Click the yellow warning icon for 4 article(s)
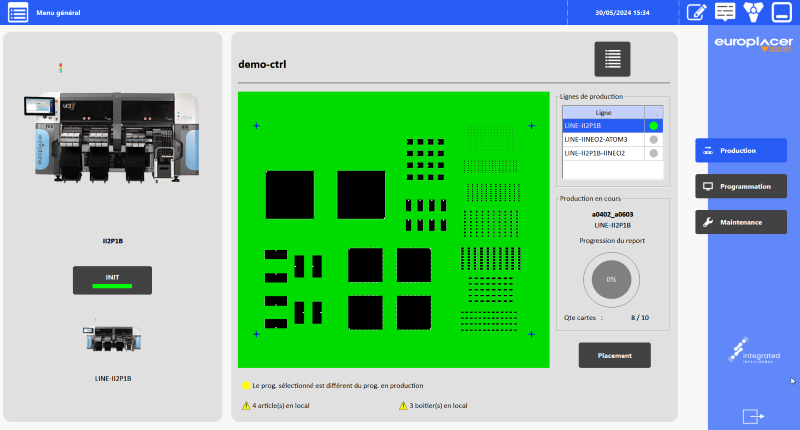Screen dimensions: 800x430 point(246,405)
